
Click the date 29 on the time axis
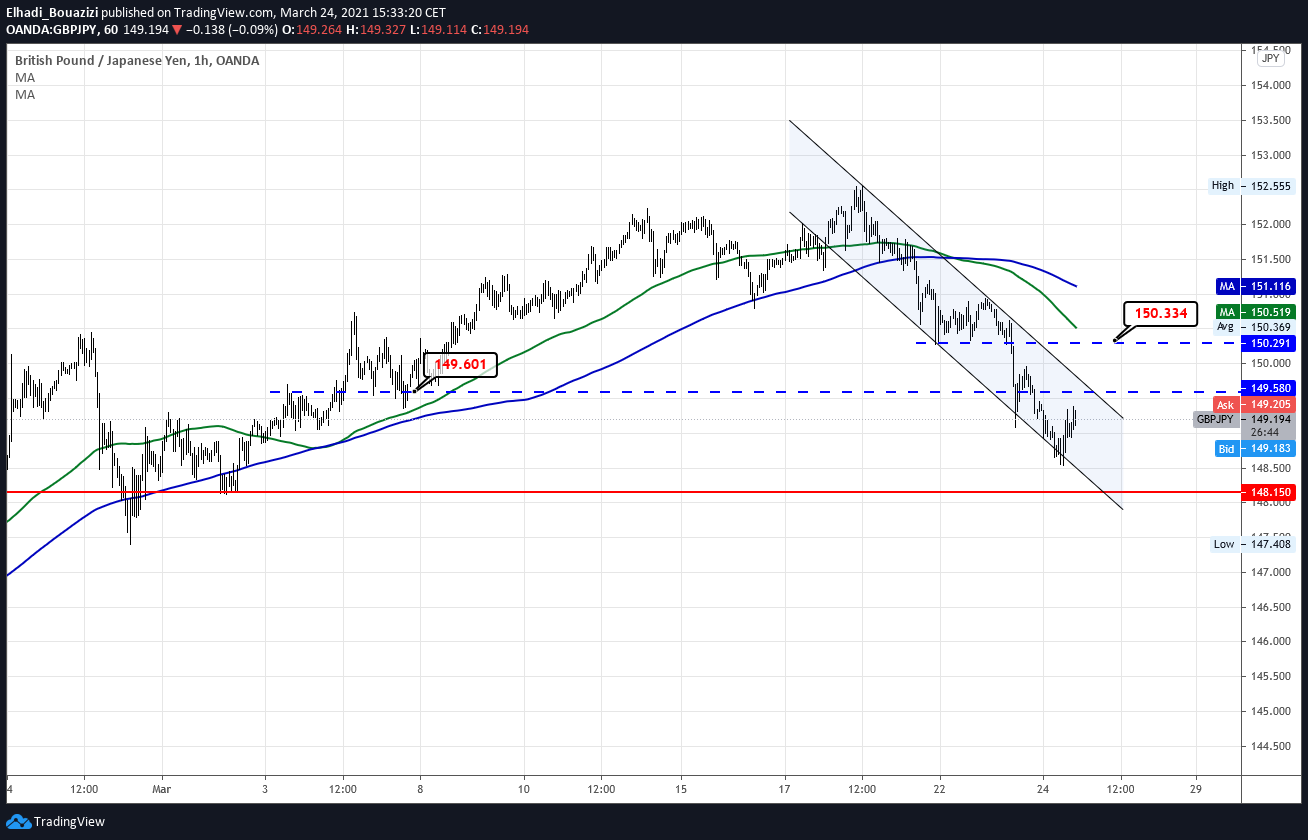tap(1198, 789)
